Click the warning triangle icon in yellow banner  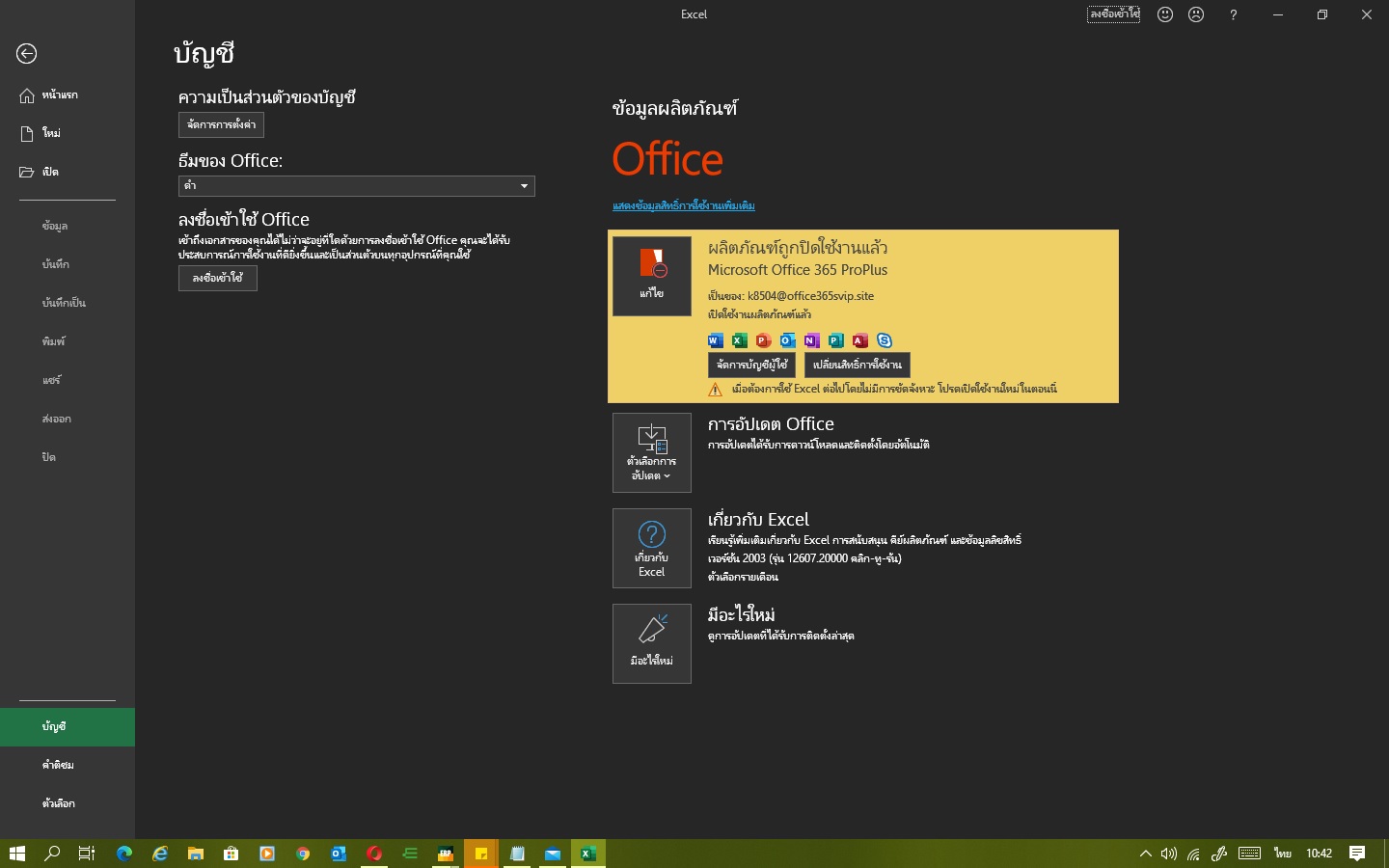pyautogui.click(x=716, y=390)
